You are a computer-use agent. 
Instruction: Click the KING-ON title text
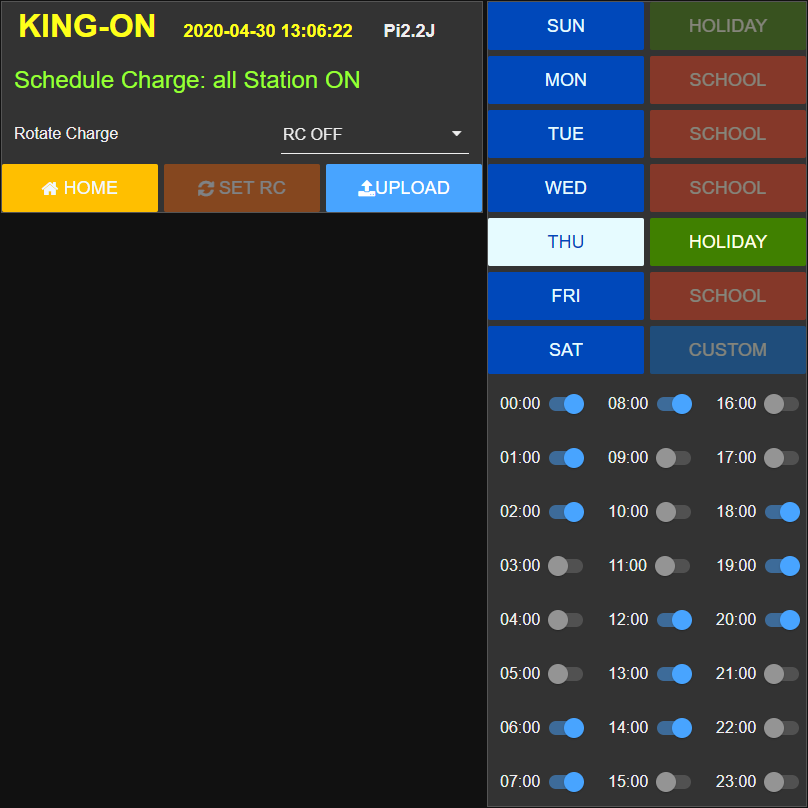click(87, 27)
